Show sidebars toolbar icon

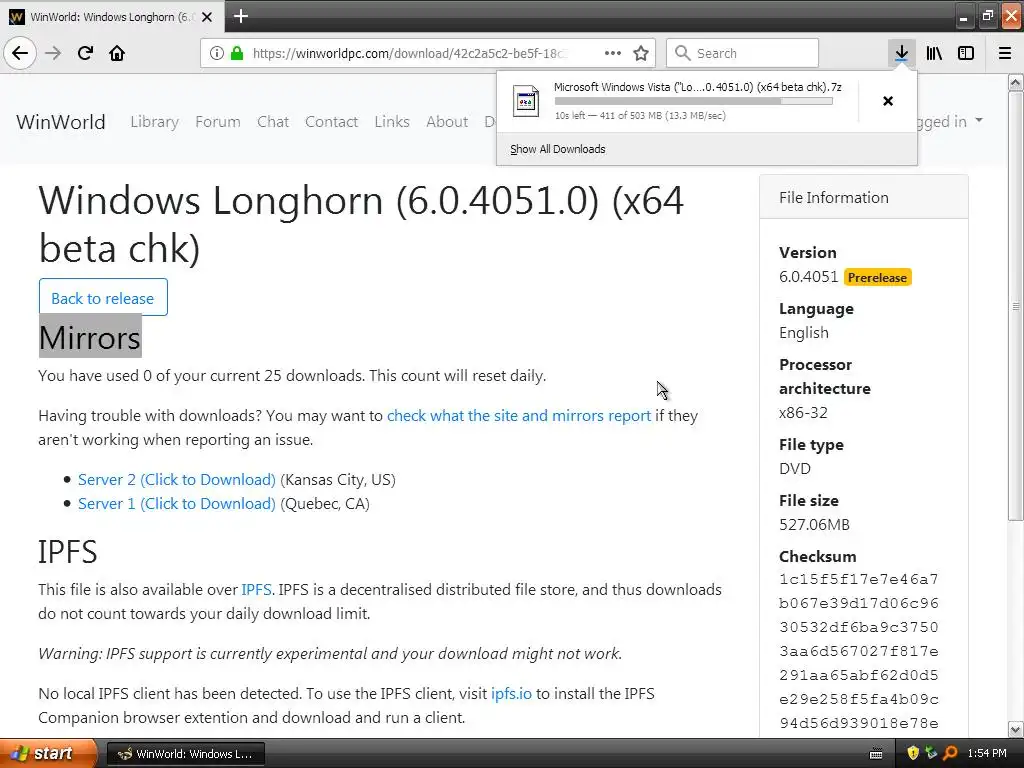[x=966, y=53]
